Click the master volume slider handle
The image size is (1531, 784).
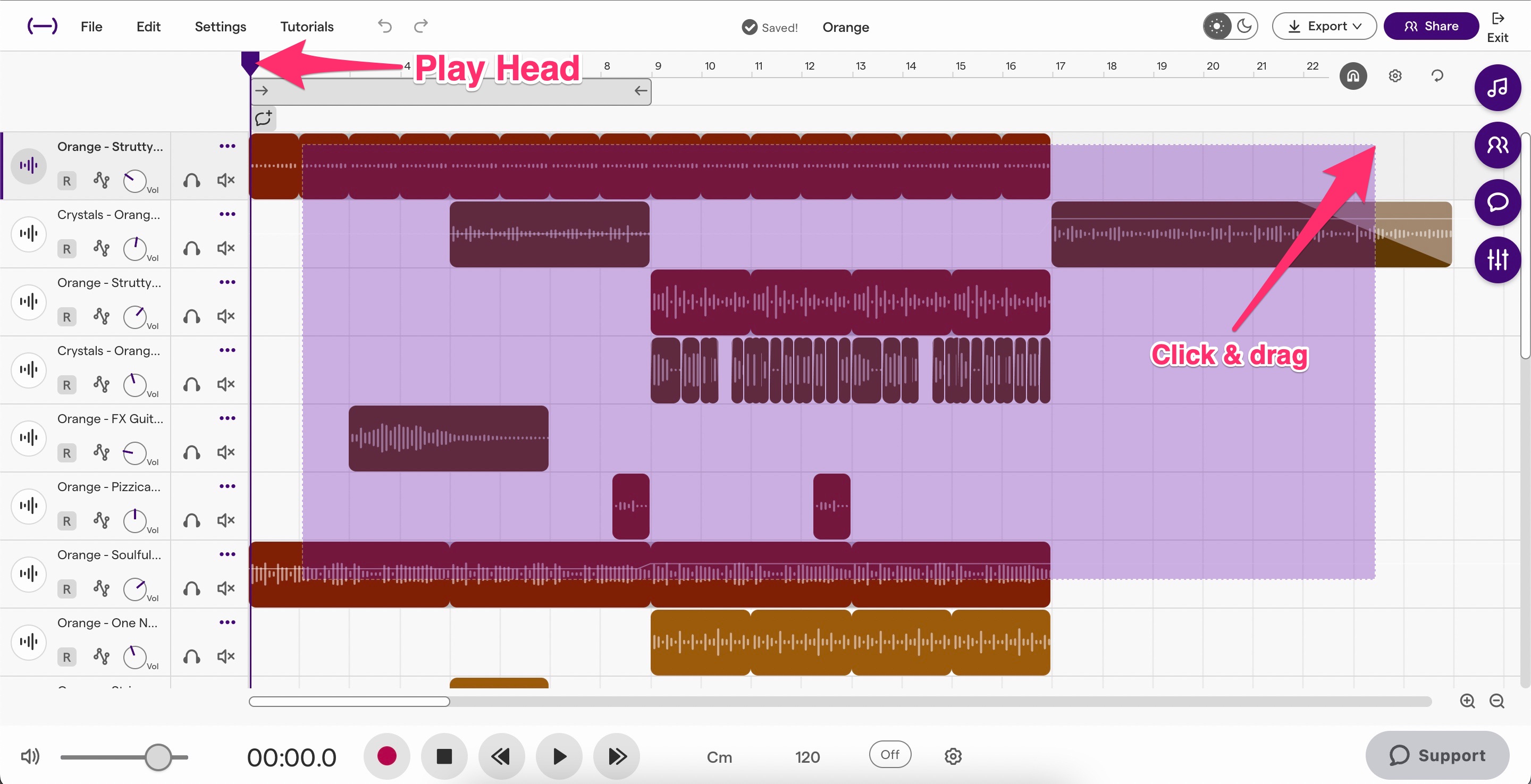[x=158, y=757]
